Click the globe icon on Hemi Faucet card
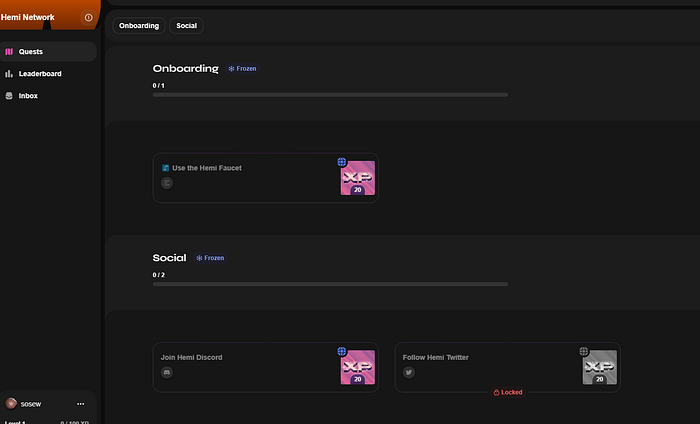700x424 pixels. click(342, 162)
